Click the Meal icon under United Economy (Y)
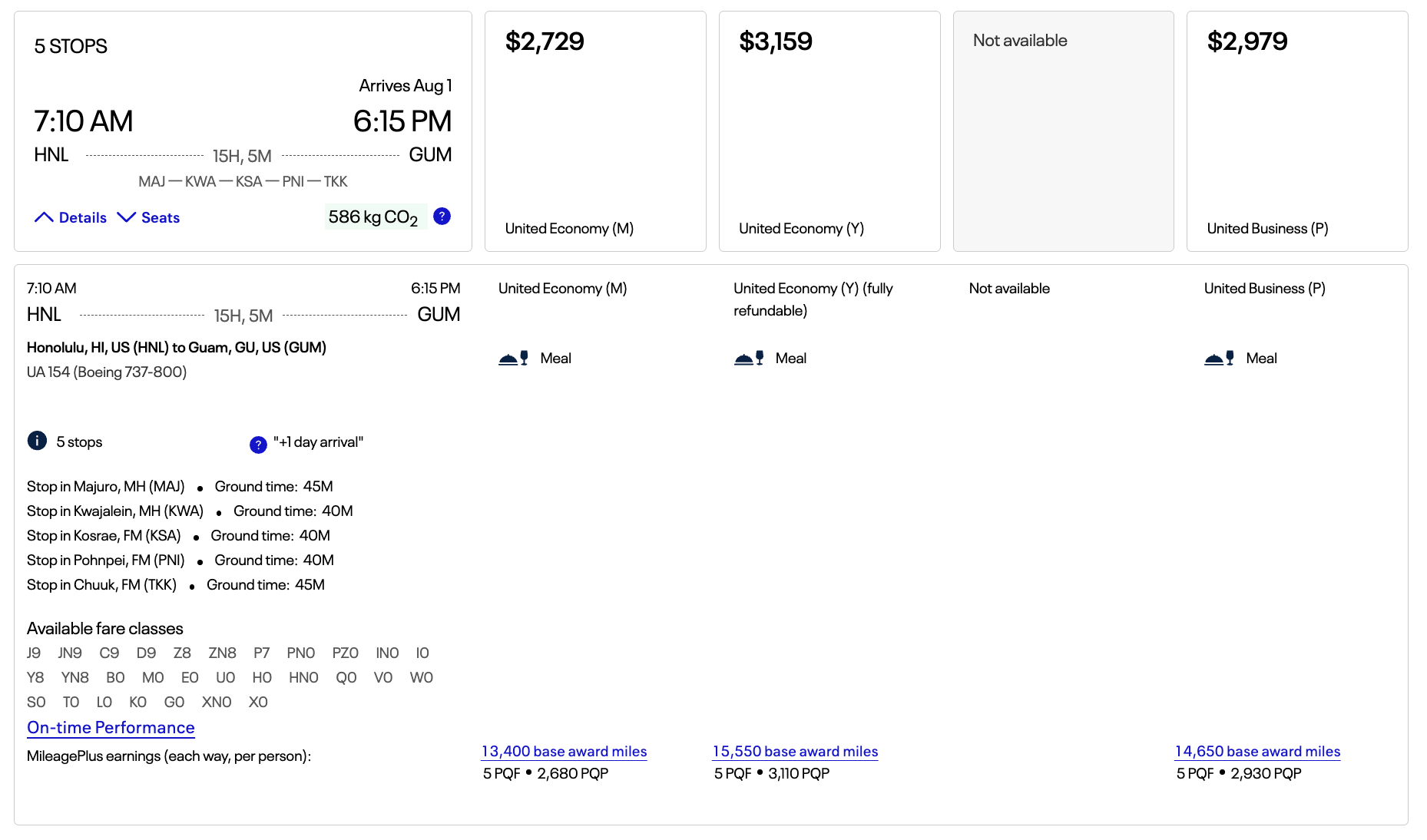1427x840 pixels. 749,358
